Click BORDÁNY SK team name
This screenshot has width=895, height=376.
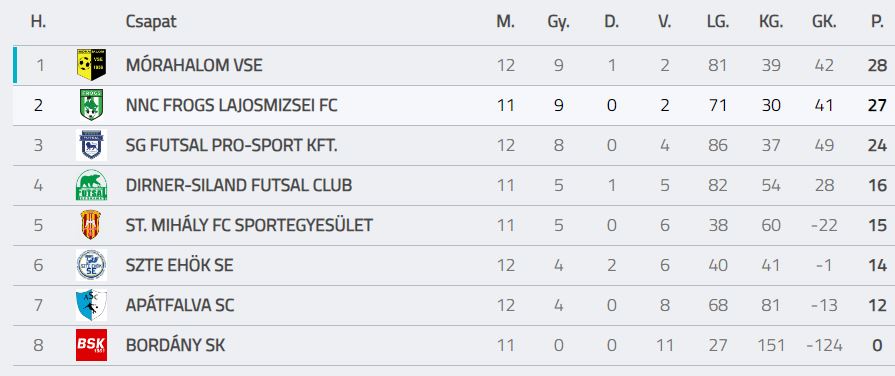click(x=176, y=345)
